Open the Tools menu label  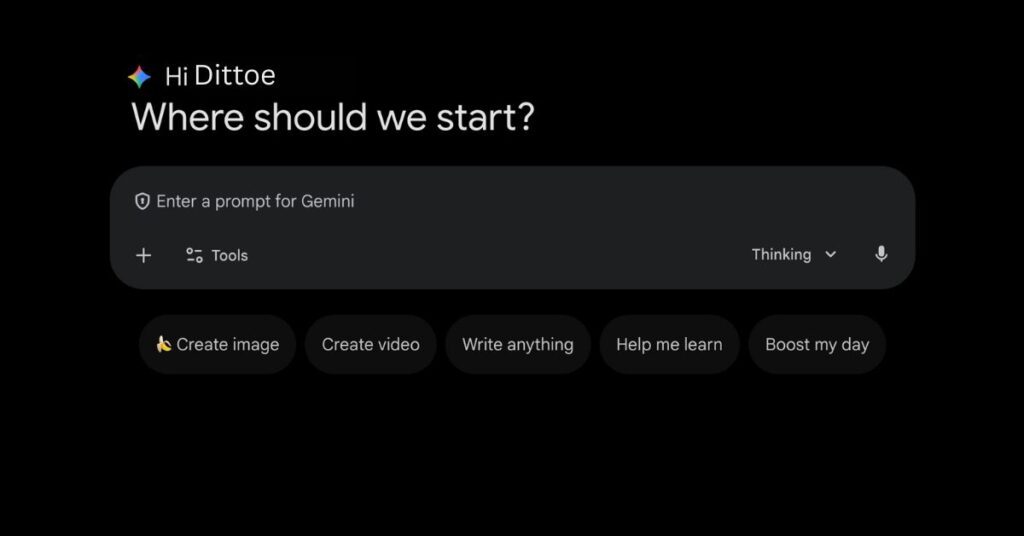click(x=229, y=256)
